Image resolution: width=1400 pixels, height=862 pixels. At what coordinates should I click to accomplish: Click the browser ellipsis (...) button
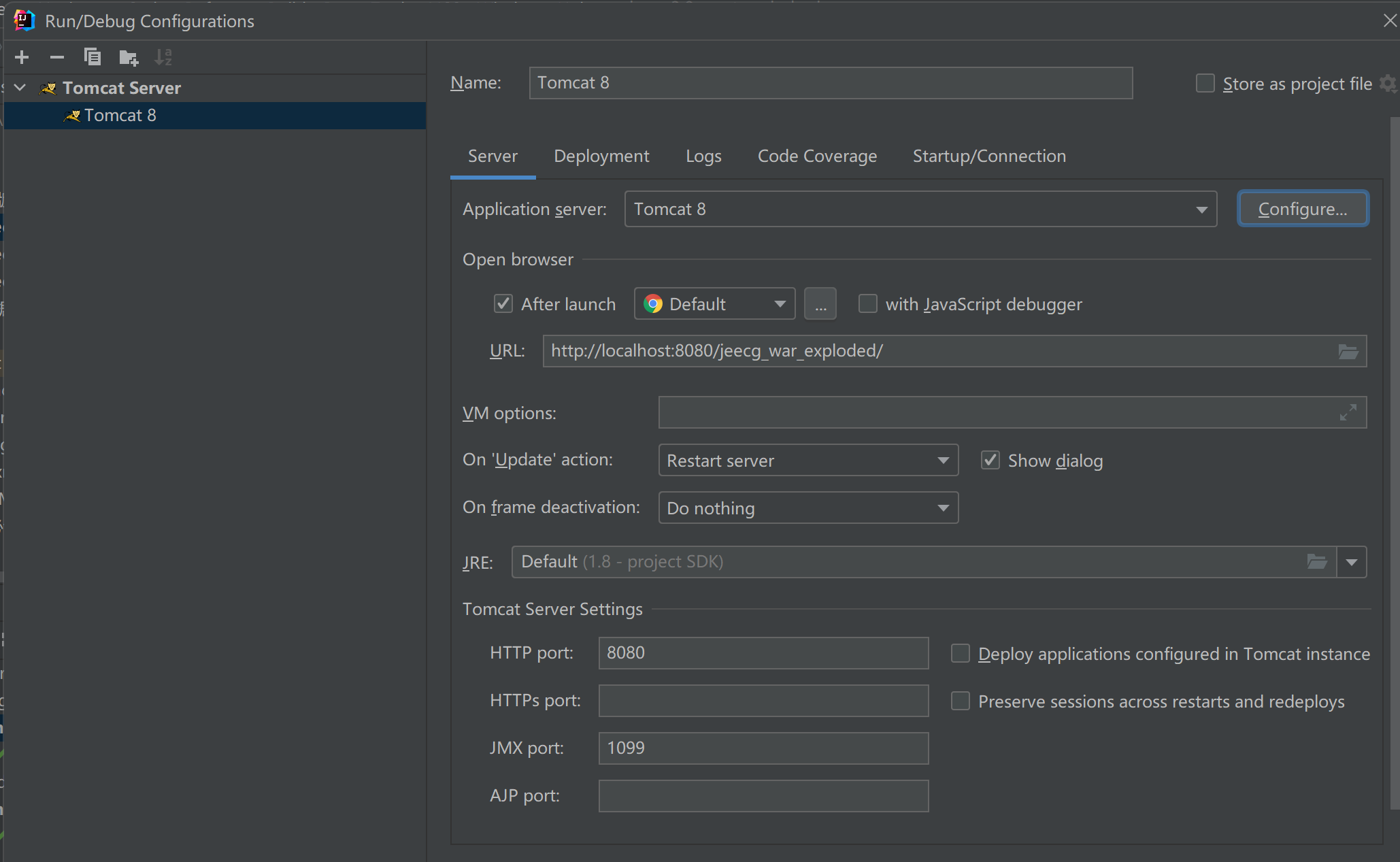coord(820,303)
